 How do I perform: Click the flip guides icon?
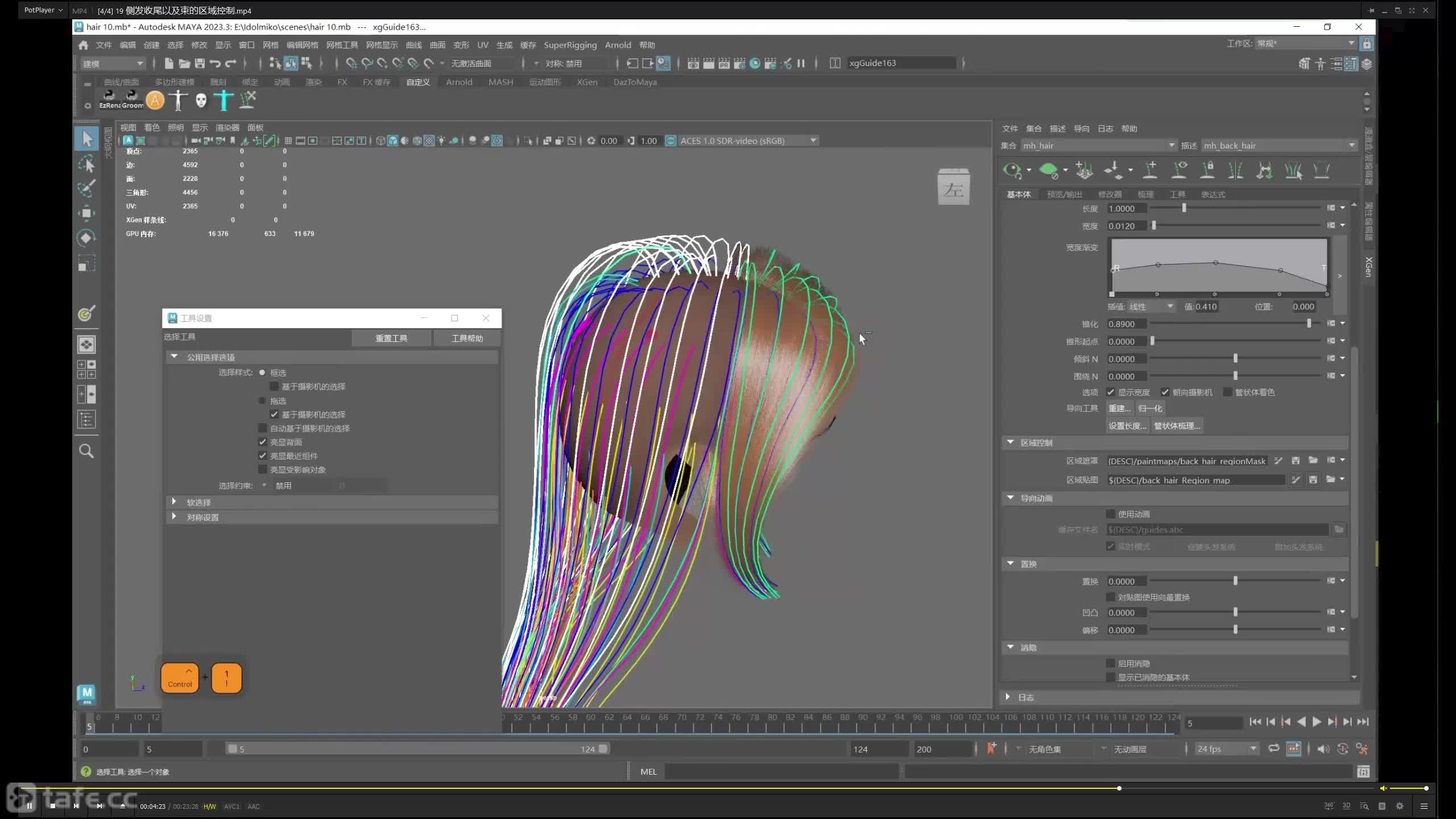(1265, 170)
